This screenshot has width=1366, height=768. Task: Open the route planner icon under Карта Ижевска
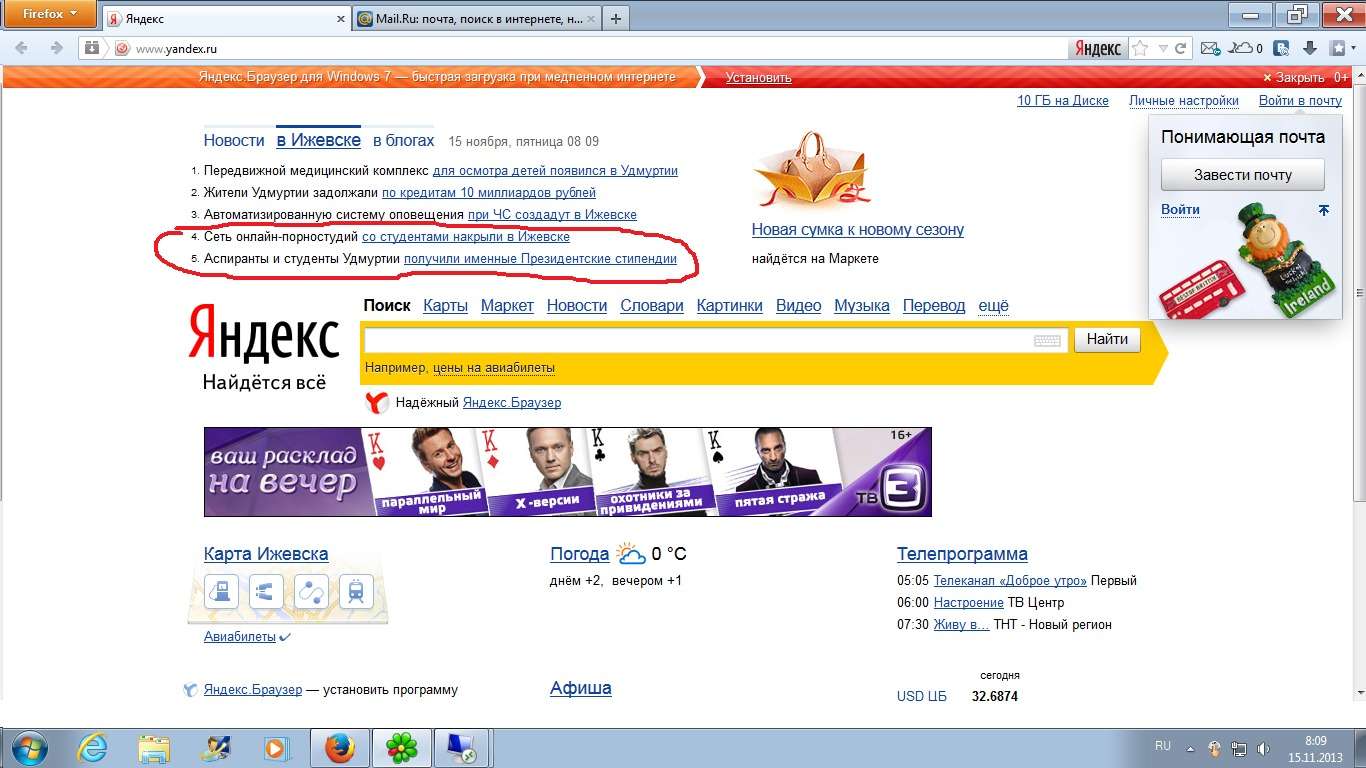coord(311,592)
